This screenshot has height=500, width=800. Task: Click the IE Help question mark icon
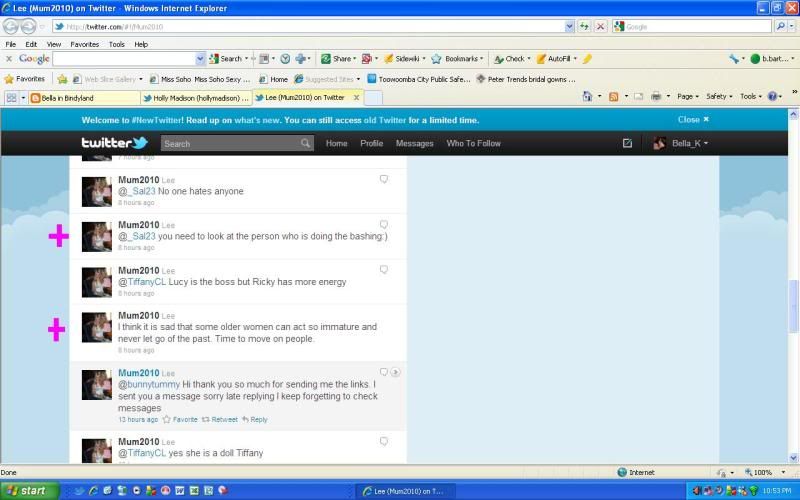pyautogui.click(x=772, y=96)
